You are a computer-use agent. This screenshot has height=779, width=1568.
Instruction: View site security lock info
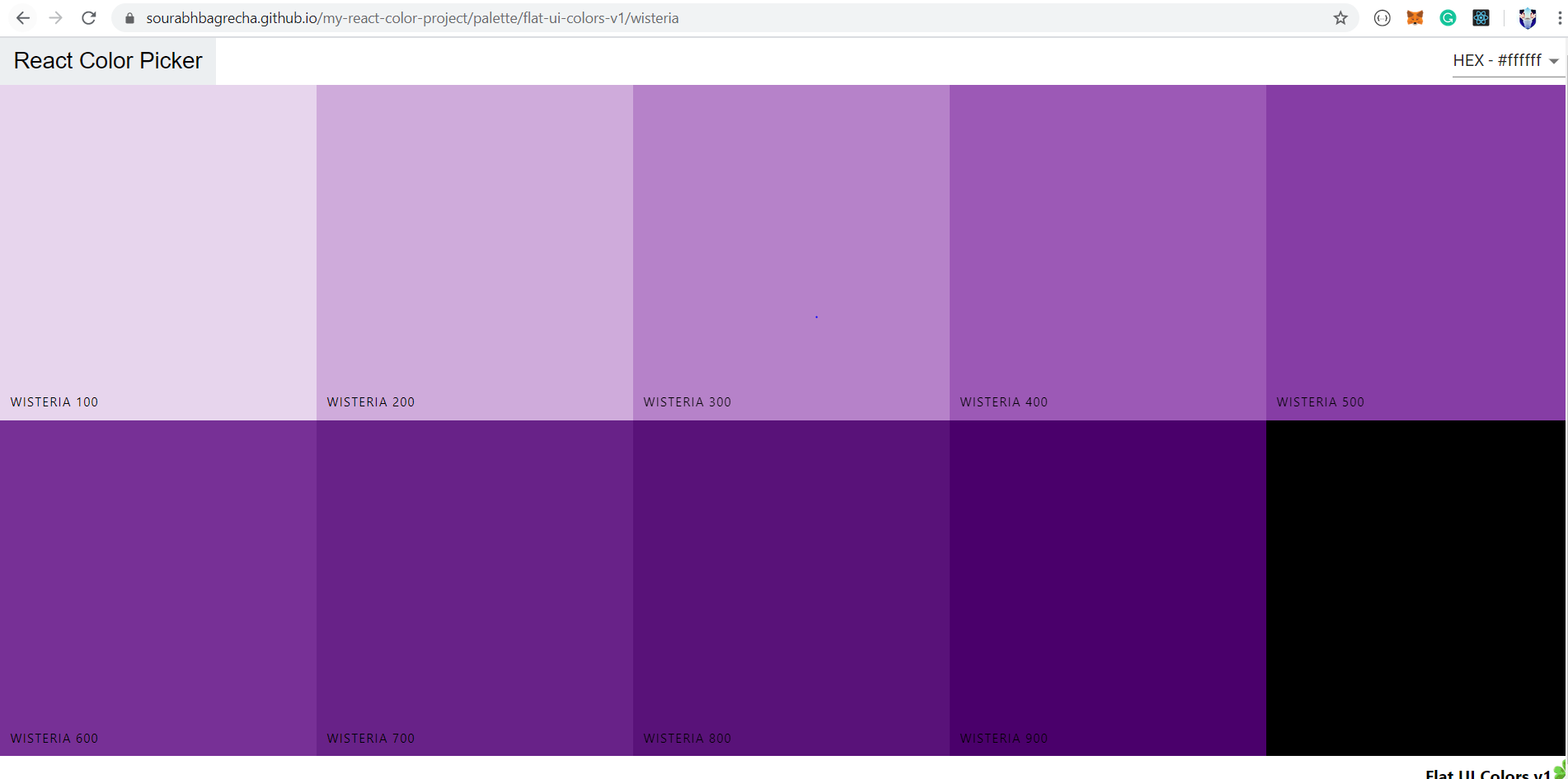pos(129,18)
